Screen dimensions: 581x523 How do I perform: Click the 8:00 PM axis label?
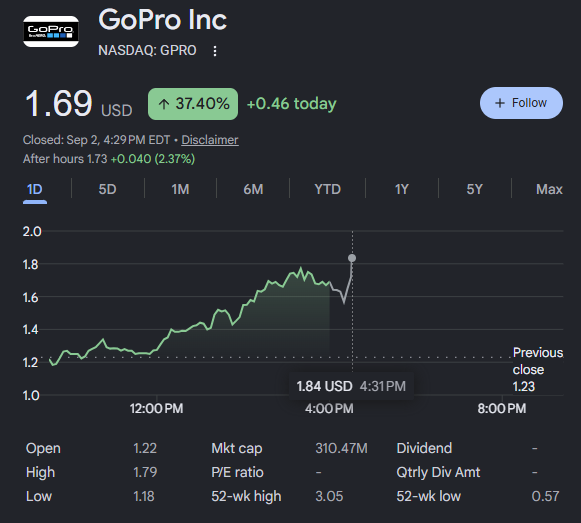coord(502,408)
